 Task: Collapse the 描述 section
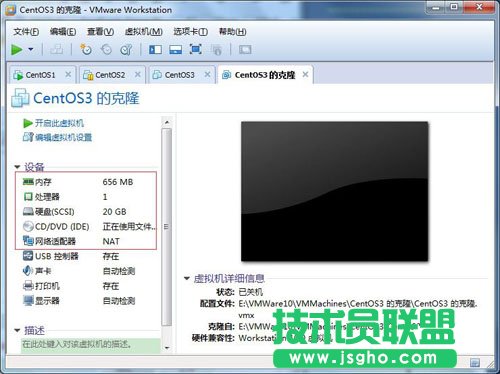[x=17, y=330]
